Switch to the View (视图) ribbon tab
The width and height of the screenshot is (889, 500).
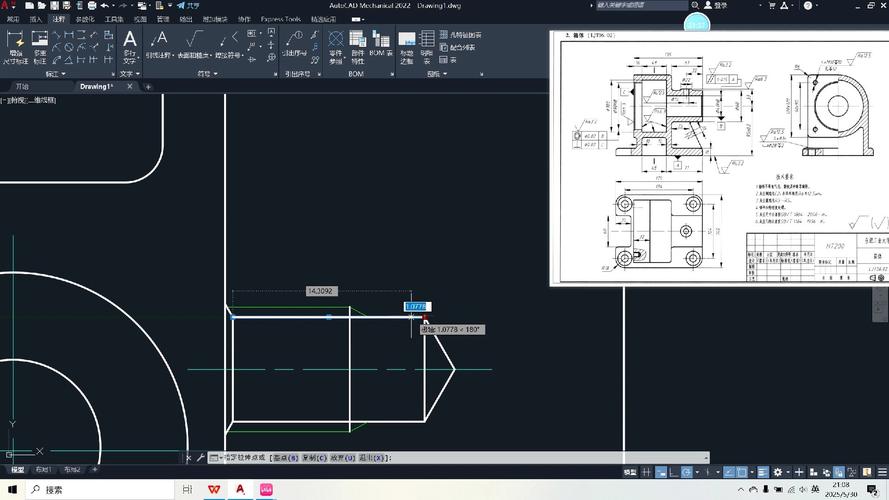[140, 19]
